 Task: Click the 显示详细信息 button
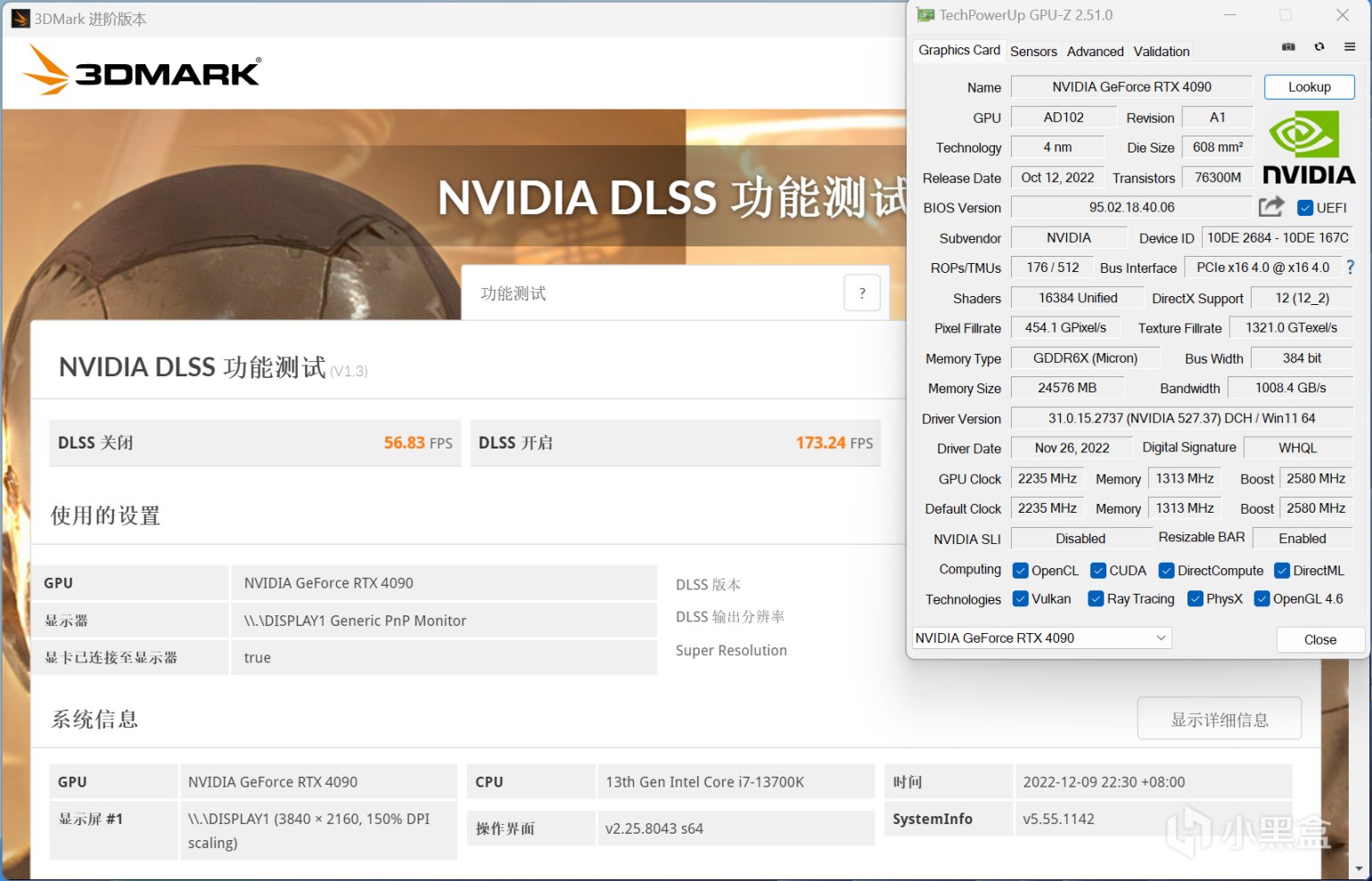[1219, 719]
